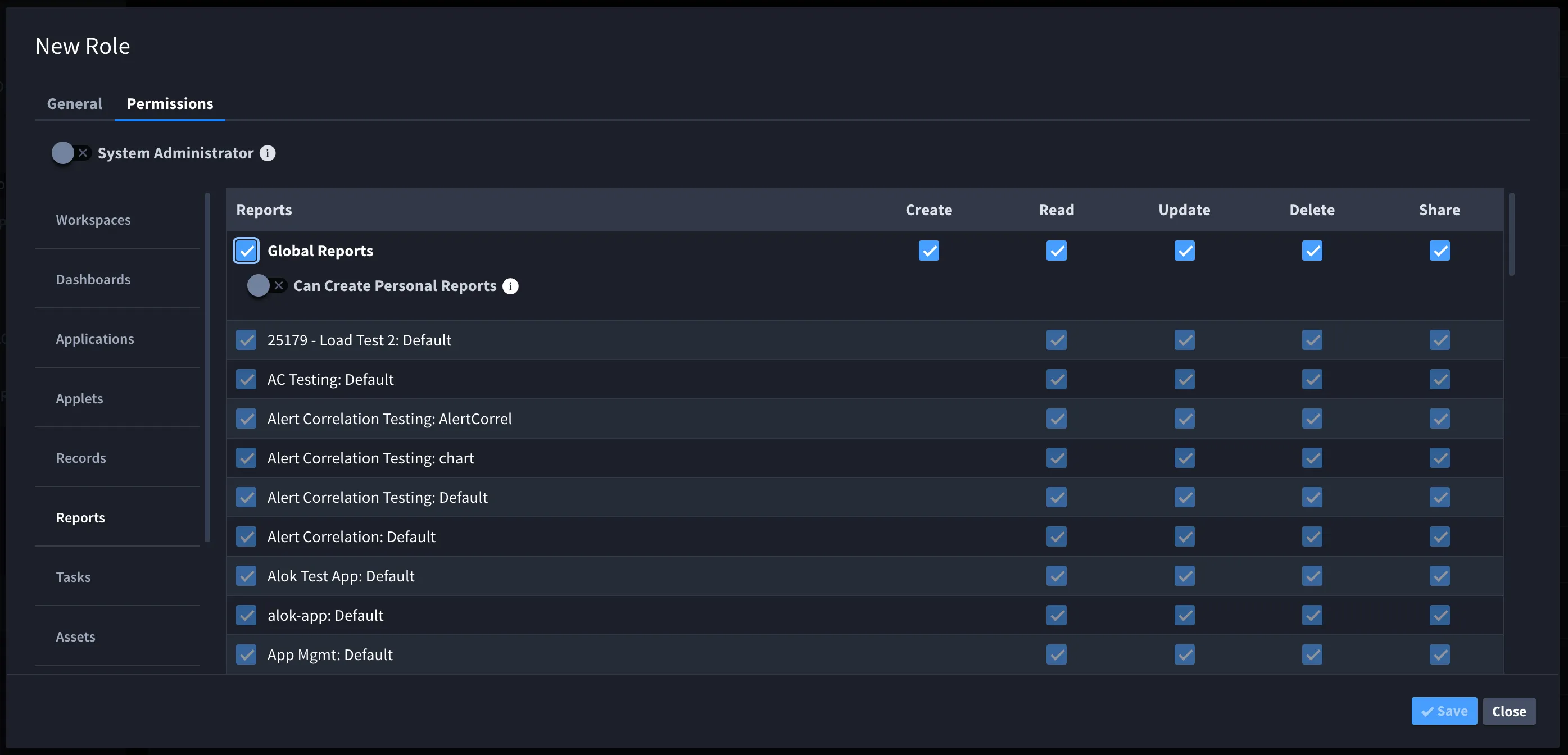The width and height of the screenshot is (1568, 755).
Task: Uncheck the 25179 - Load Test 2 row checkbox
Action: point(246,340)
